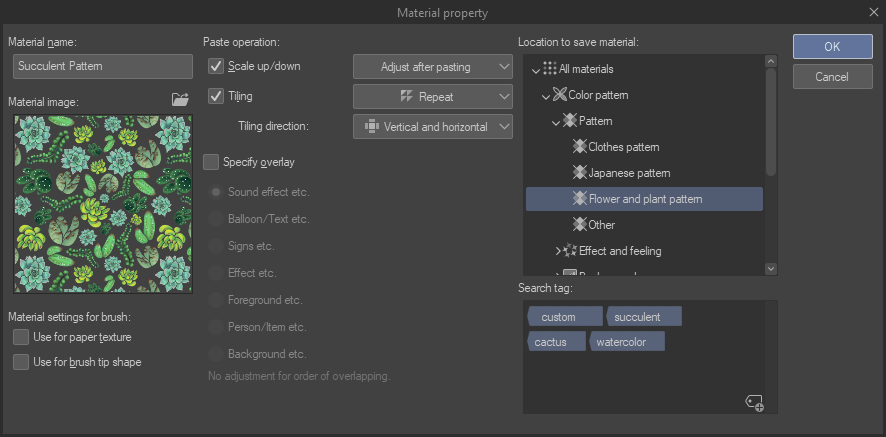Click the Effect and feeling icon
This screenshot has width=886, height=437.
tap(569, 251)
